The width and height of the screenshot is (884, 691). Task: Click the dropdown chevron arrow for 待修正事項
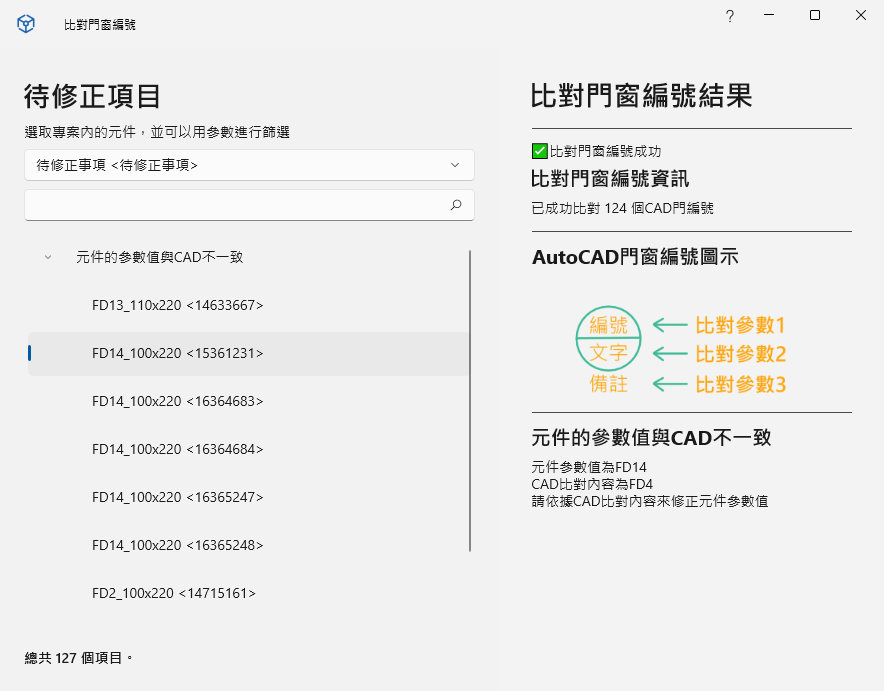[455, 165]
